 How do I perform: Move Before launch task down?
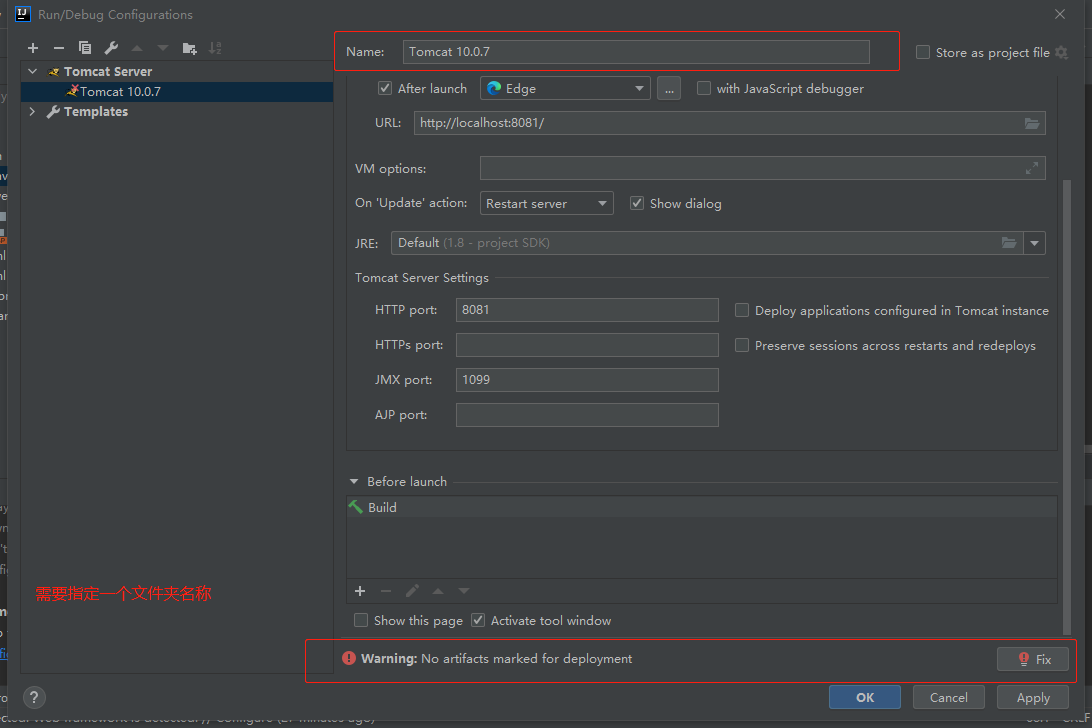click(464, 591)
